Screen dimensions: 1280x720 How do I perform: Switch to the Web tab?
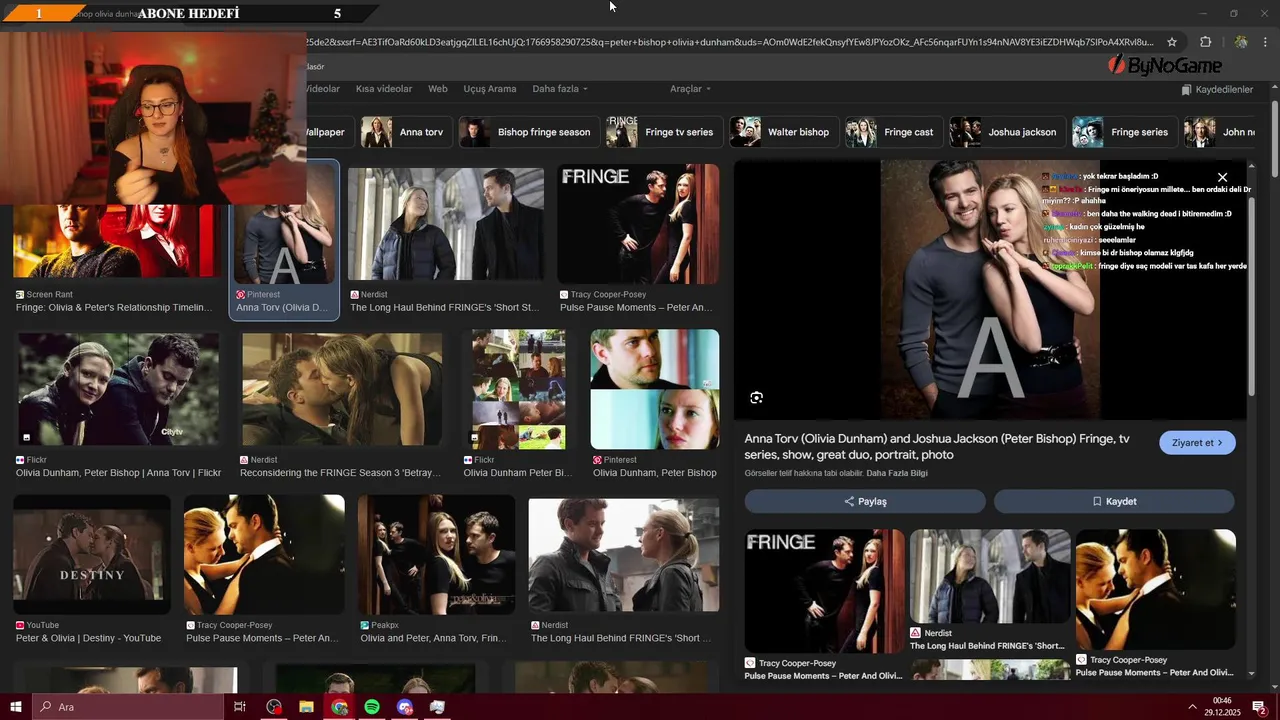(438, 89)
